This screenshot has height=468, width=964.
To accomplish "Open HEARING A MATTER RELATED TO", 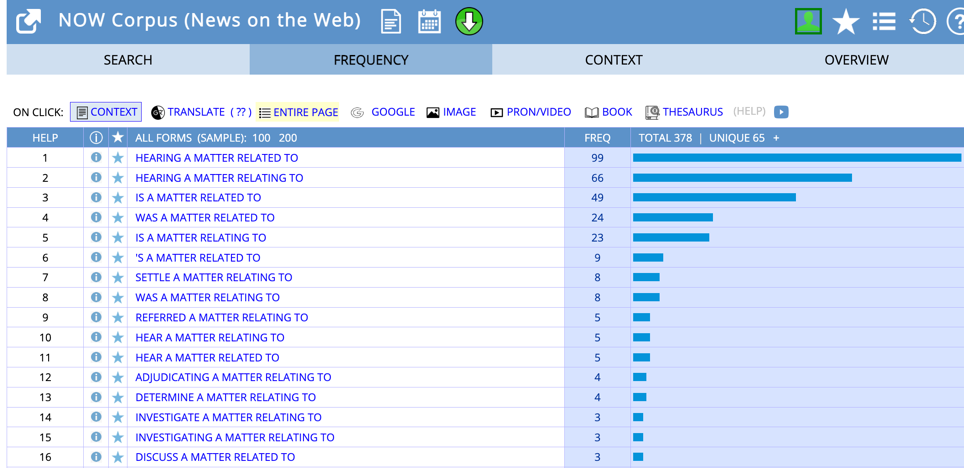I will click(x=216, y=158).
